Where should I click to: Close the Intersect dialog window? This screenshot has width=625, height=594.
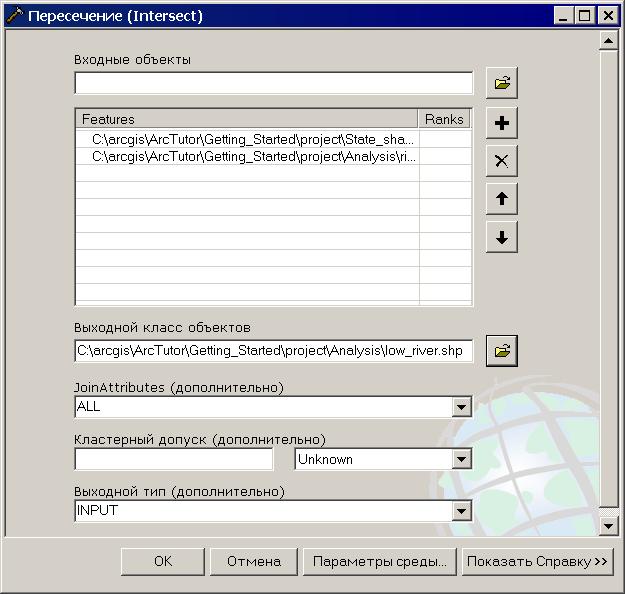click(608, 16)
